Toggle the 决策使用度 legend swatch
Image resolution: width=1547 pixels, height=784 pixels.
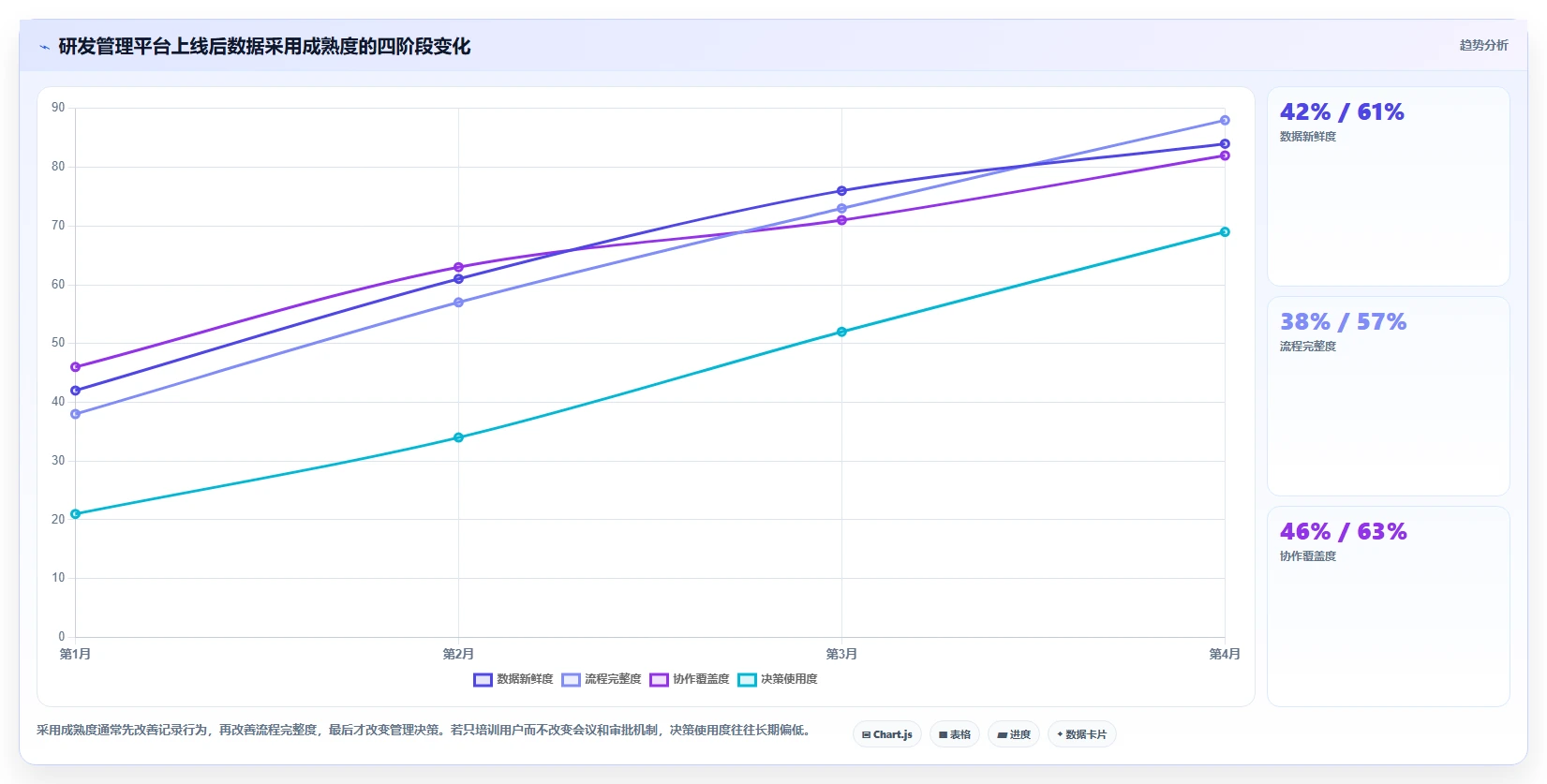(x=747, y=680)
